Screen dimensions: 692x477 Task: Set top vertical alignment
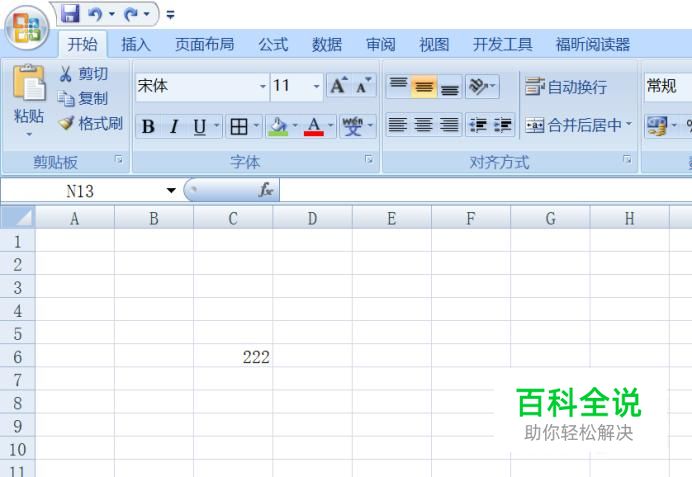click(399, 86)
